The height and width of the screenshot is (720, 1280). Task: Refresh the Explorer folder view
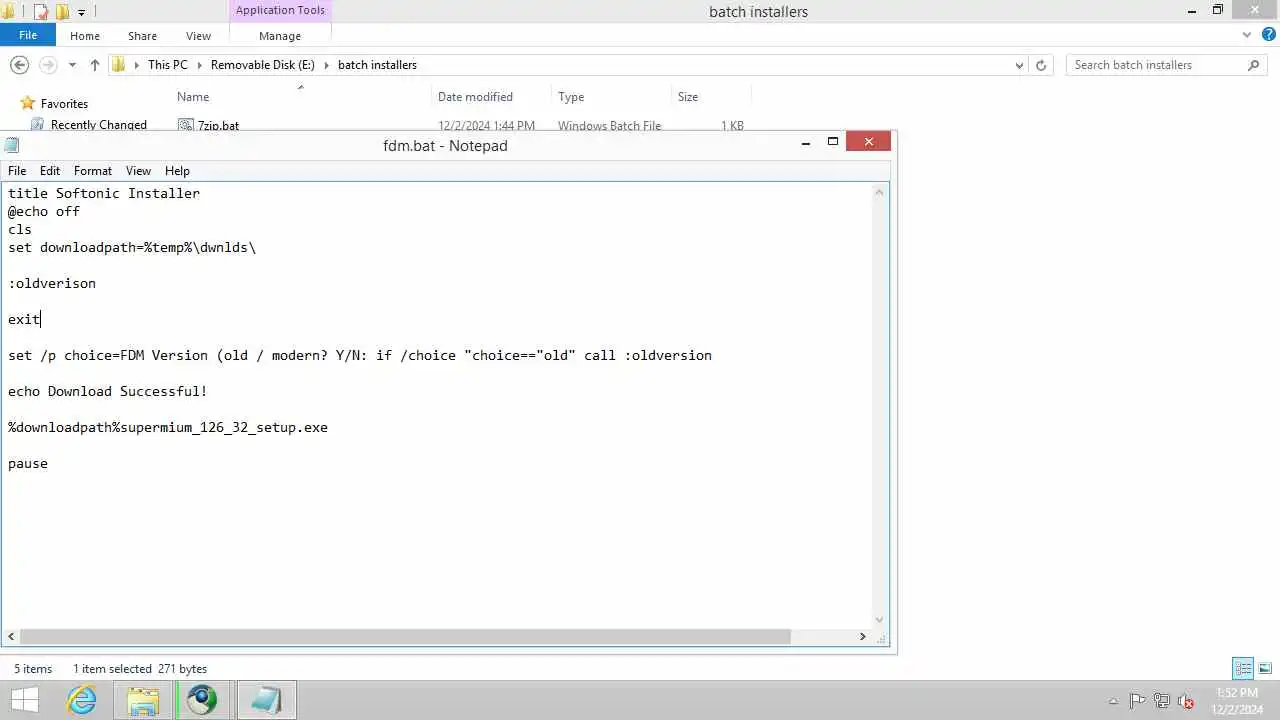tap(1041, 65)
